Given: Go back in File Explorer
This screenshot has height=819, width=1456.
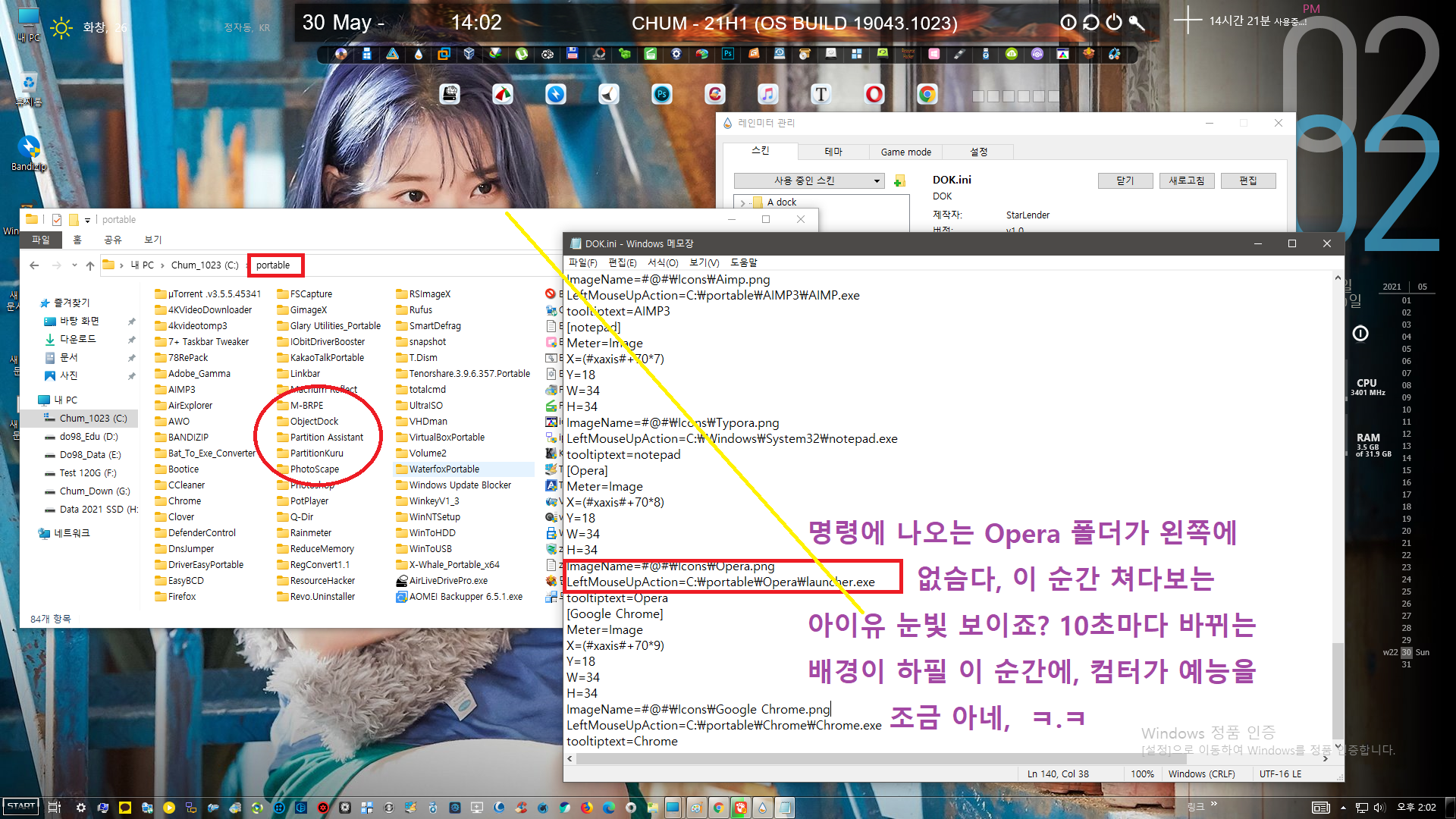Looking at the screenshot, I should tap(34, 265).
